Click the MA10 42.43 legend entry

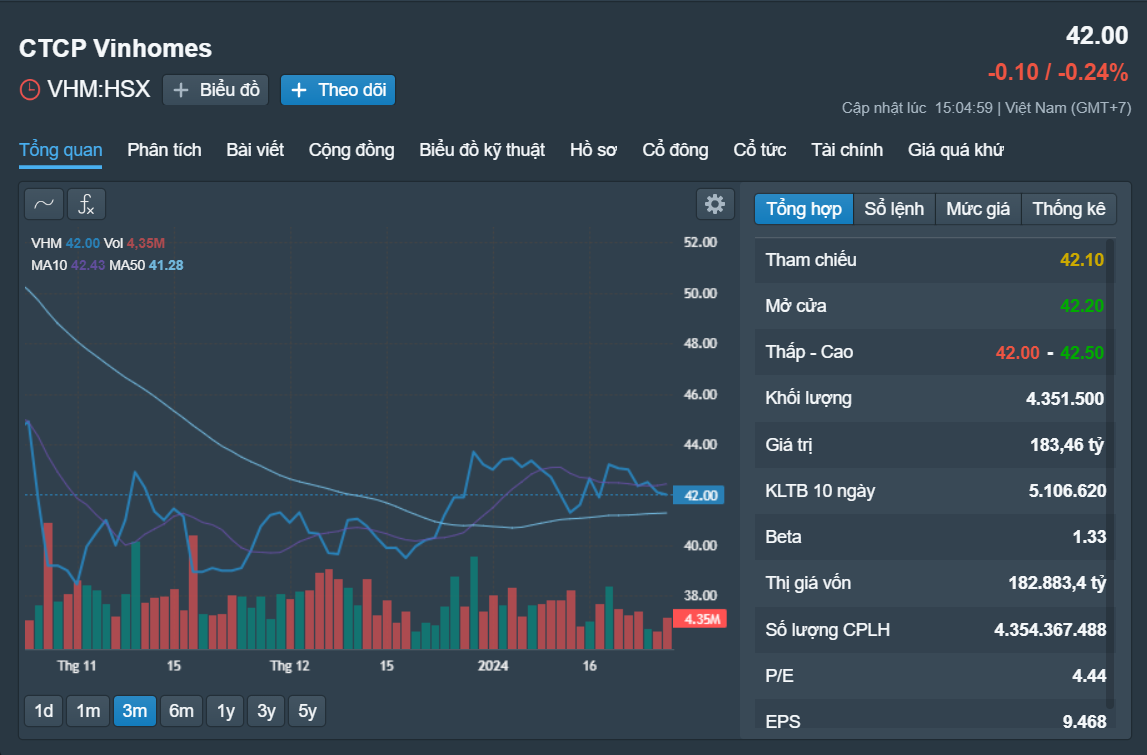click(68, 265)
